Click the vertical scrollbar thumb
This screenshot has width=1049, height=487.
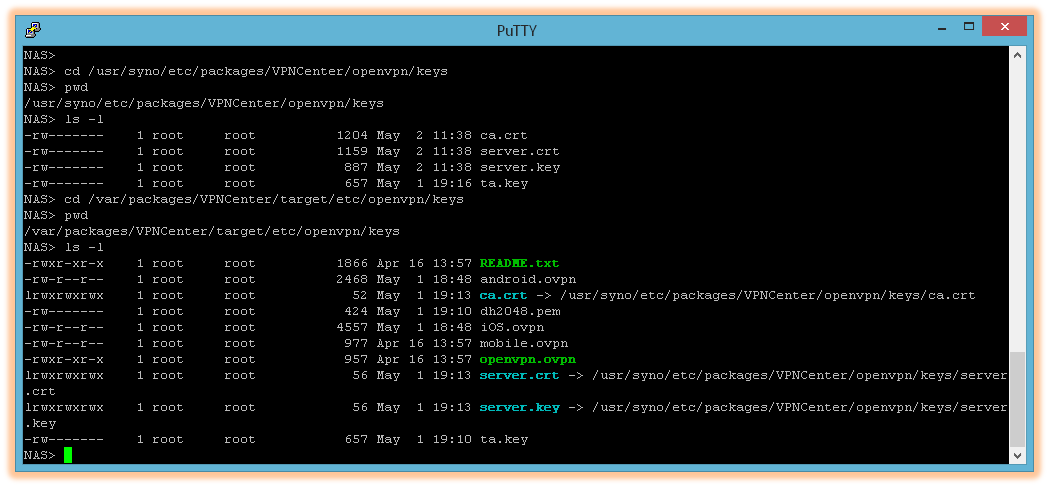click(x=1017, y=399)
